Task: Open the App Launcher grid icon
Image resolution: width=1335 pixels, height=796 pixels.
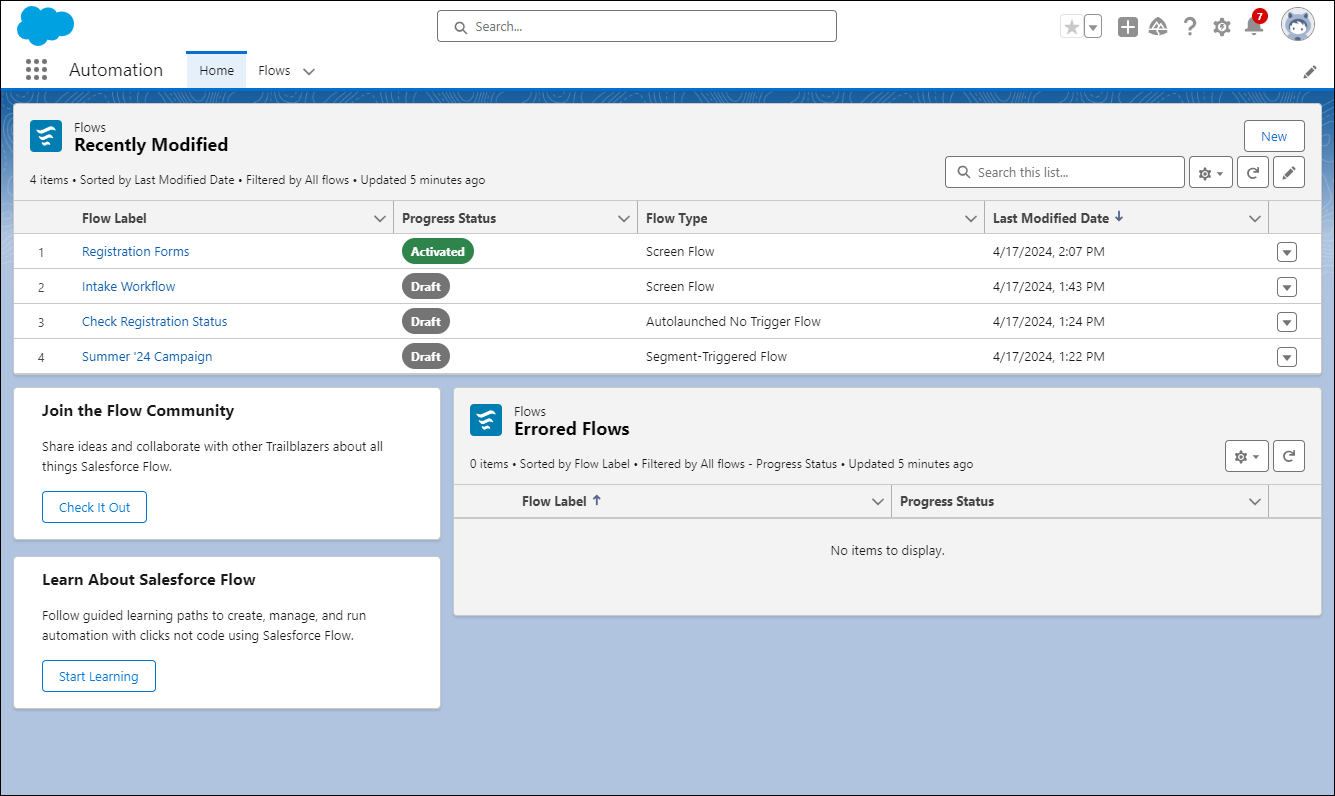Action: click(37, 70)
